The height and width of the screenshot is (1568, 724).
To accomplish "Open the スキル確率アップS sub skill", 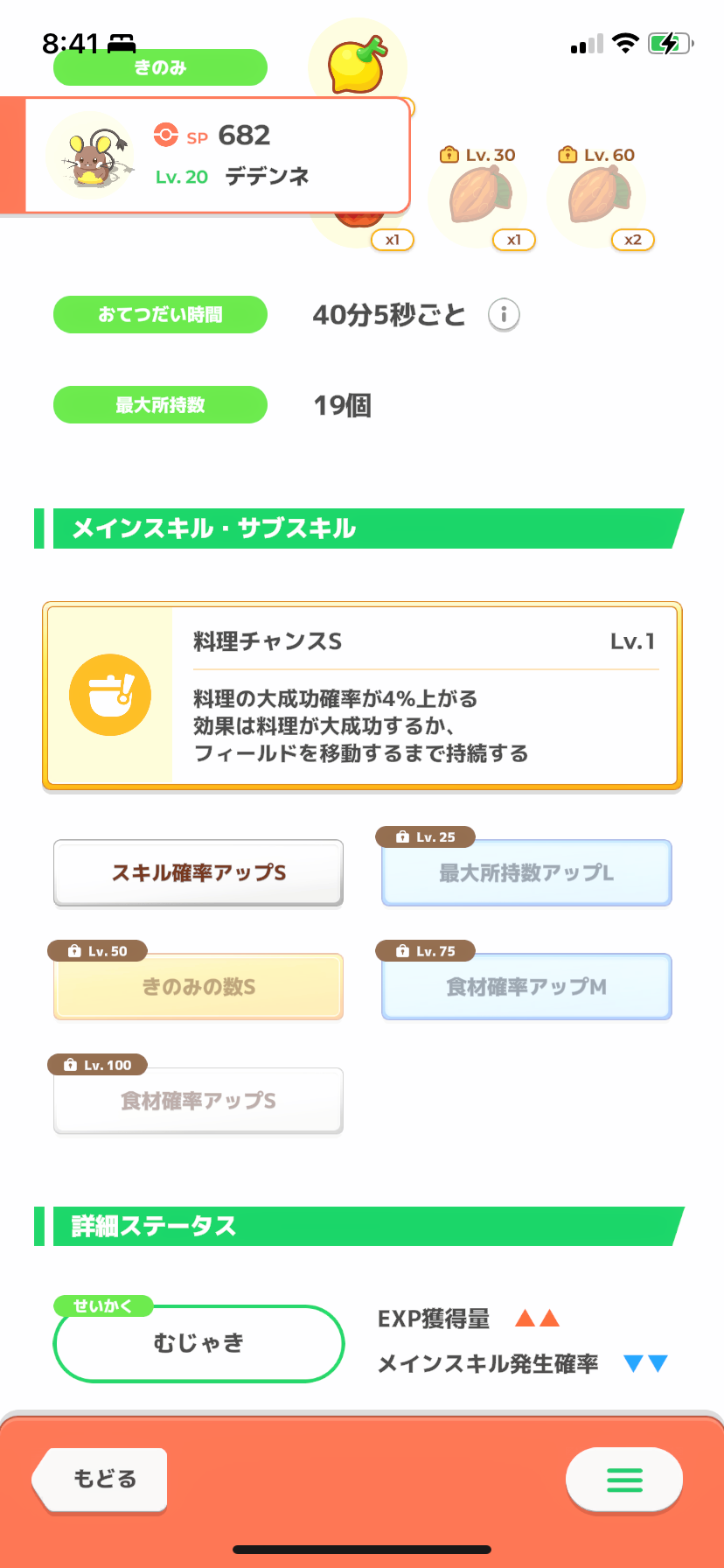I will pyautogui.click(x=198, y=872).
